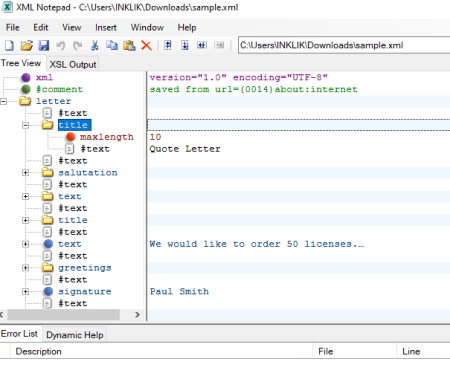The height and width of the screenshot is (379, 450).
Task: Delete node with the red X icon
Action: point(146,45)
